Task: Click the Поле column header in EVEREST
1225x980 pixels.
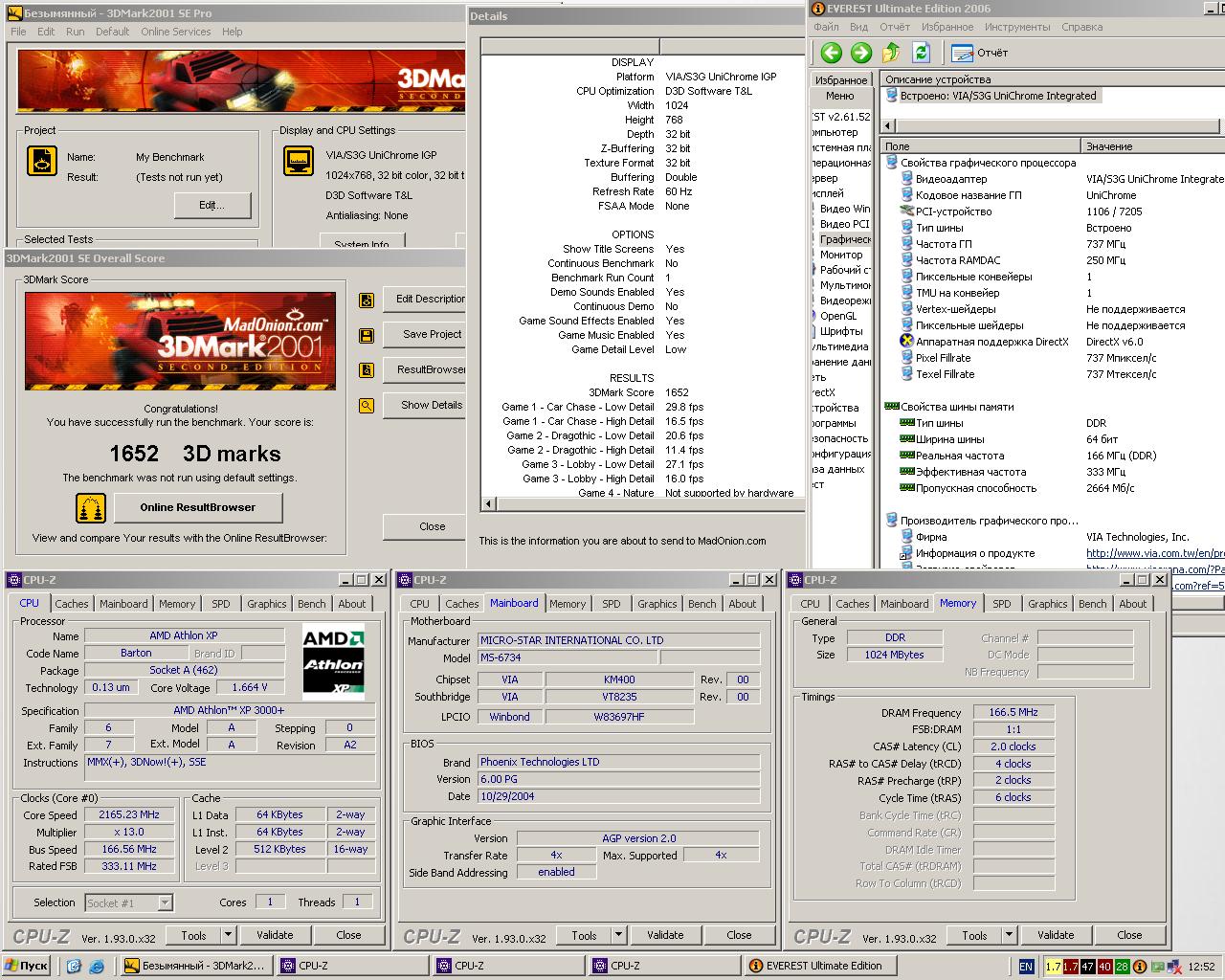Action: (x=981, y=146)
